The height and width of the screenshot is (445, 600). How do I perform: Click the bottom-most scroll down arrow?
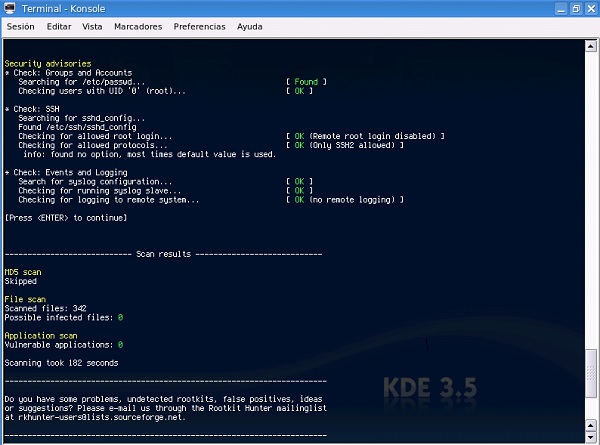click(x=591, y=437)
